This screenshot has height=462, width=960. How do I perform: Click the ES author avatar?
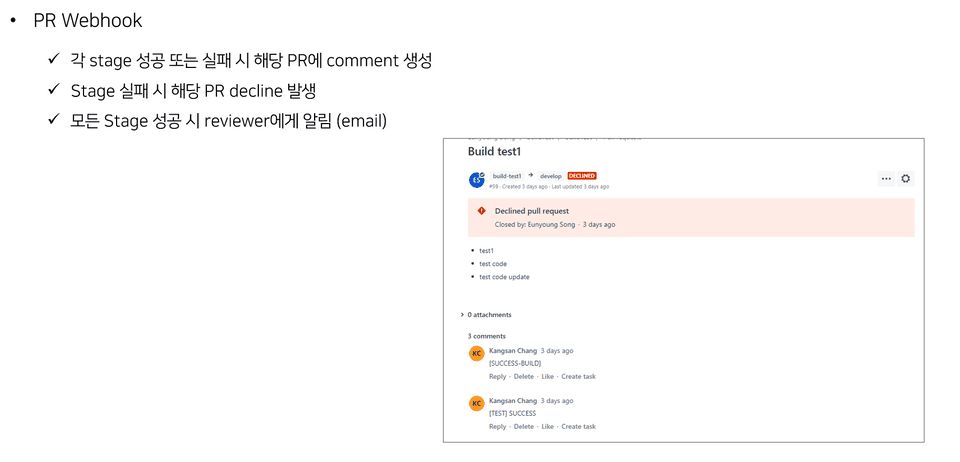pyautogui.click(x=477, y=180)
